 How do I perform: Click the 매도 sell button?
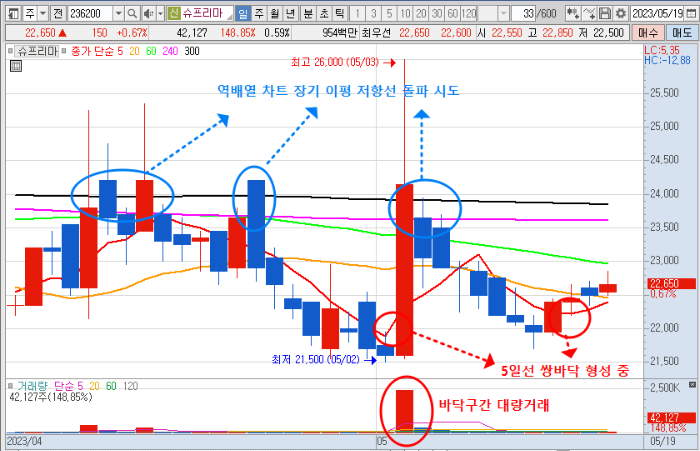coord(681,33)
